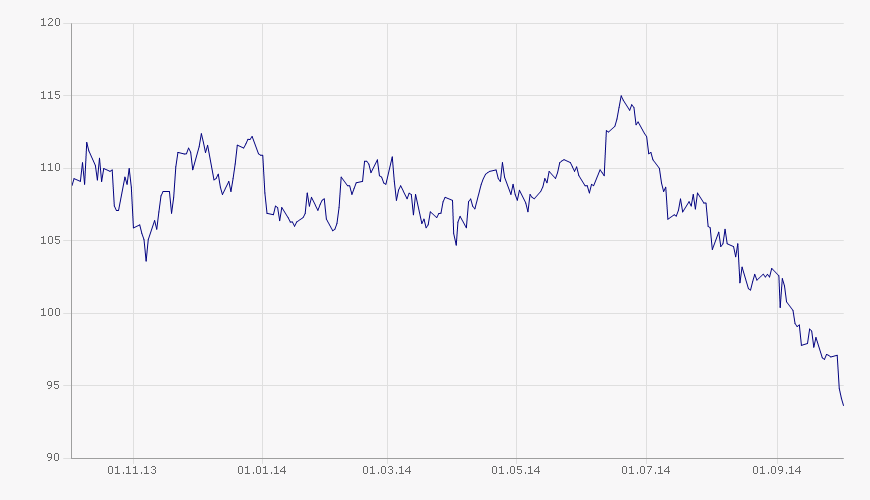
Task: Click the 100 label on the vertical axis
Action: pos(52,313)
